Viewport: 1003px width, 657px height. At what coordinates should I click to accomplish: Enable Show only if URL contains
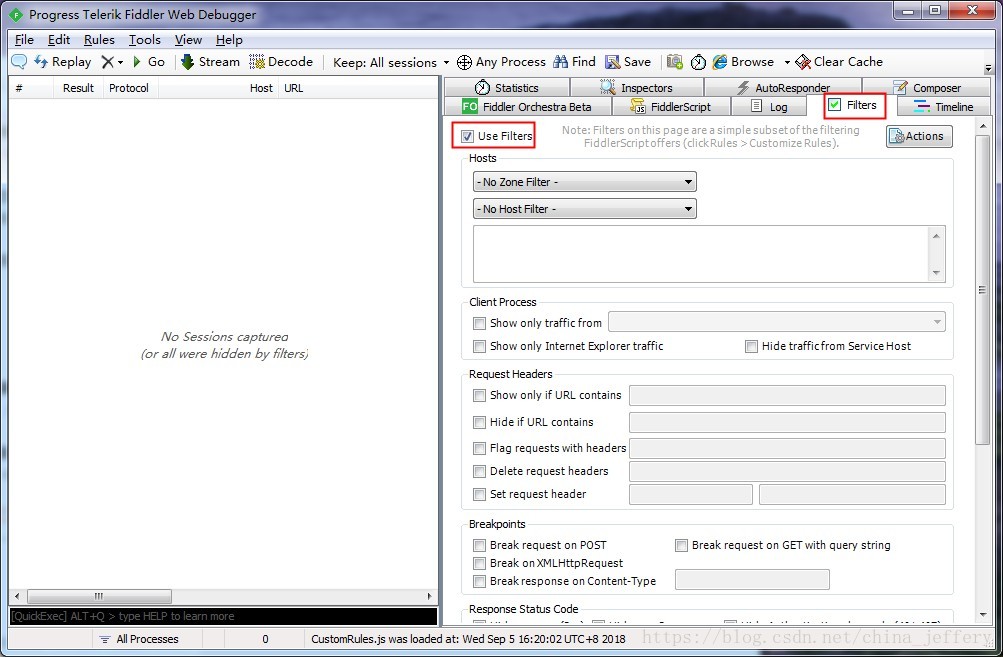point(479,396)
